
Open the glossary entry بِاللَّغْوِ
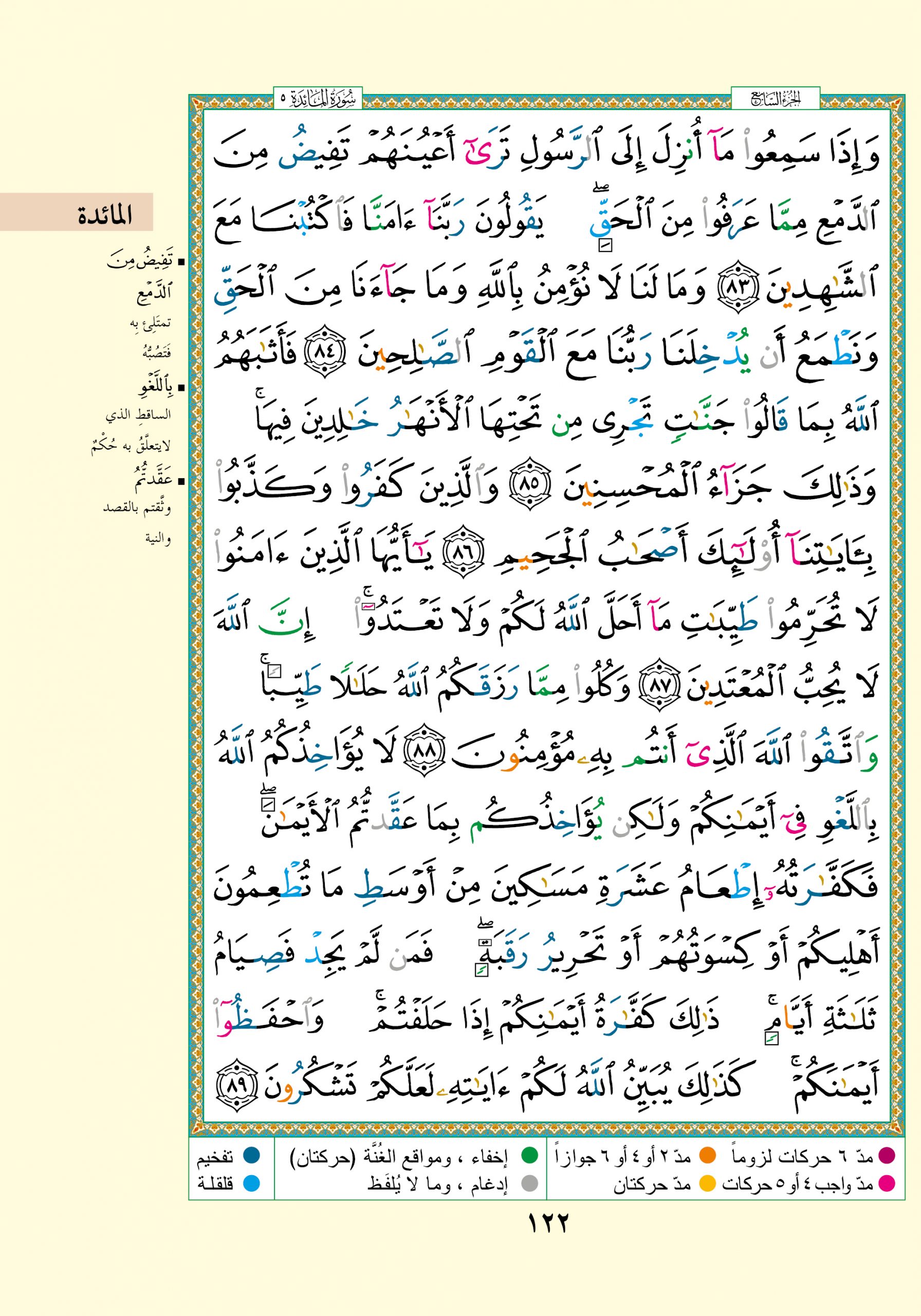click(154, 388)
